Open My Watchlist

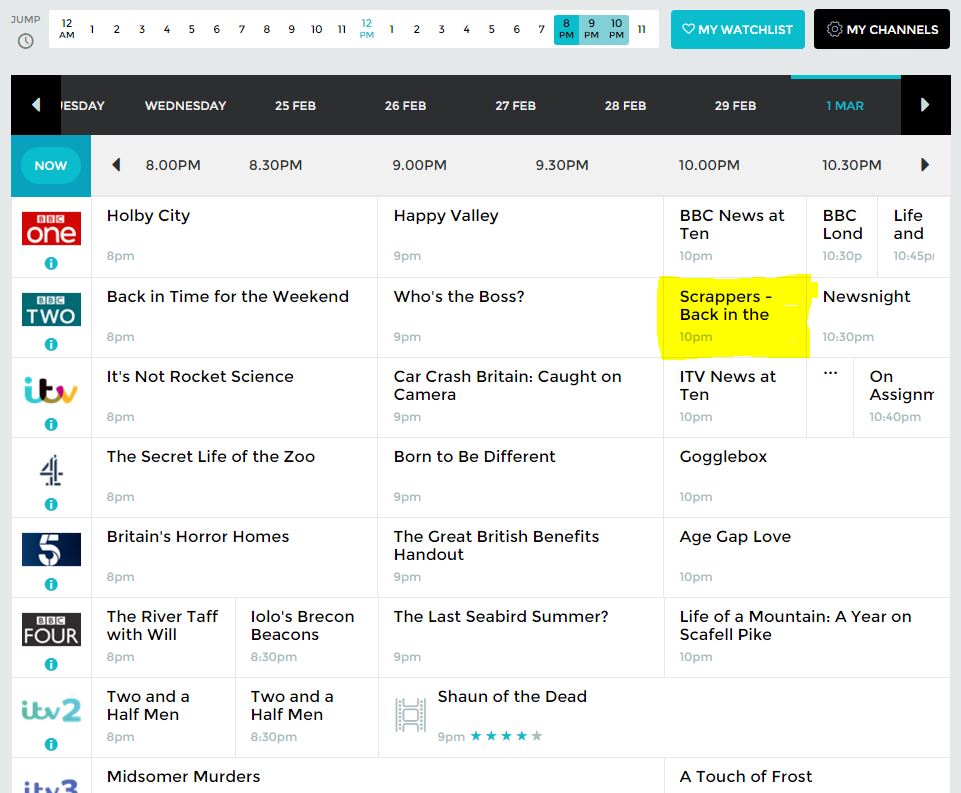pos(737,29)
